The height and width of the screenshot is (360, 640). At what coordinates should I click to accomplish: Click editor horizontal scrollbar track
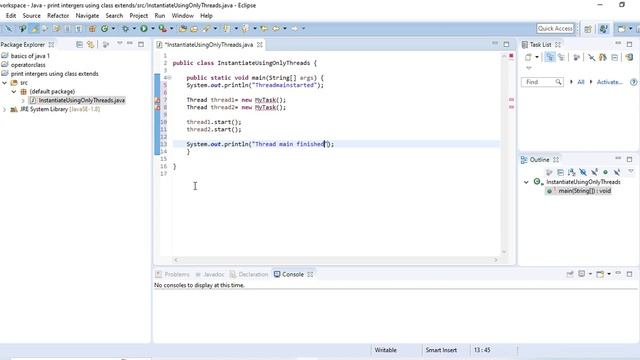(336, 260)
